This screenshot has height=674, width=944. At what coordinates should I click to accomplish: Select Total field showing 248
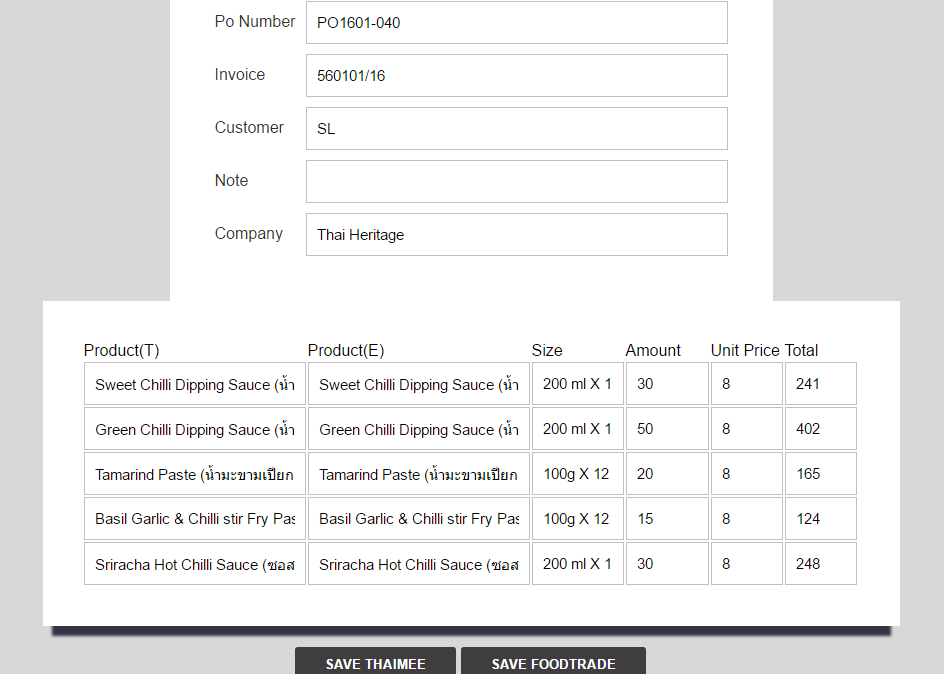[820, 564]
